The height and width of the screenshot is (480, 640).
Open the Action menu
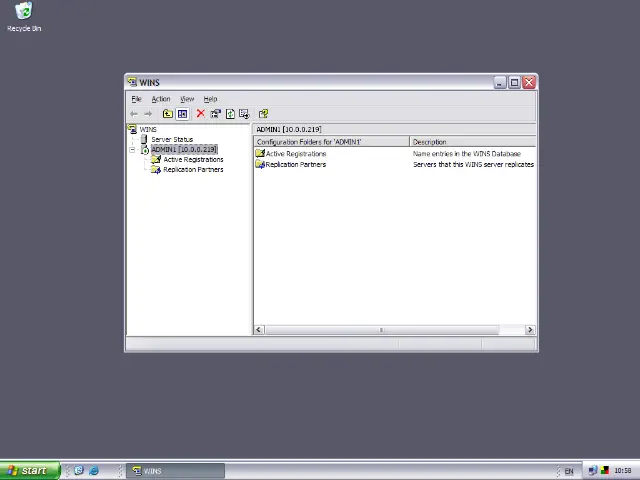click(x=161, y=99)
